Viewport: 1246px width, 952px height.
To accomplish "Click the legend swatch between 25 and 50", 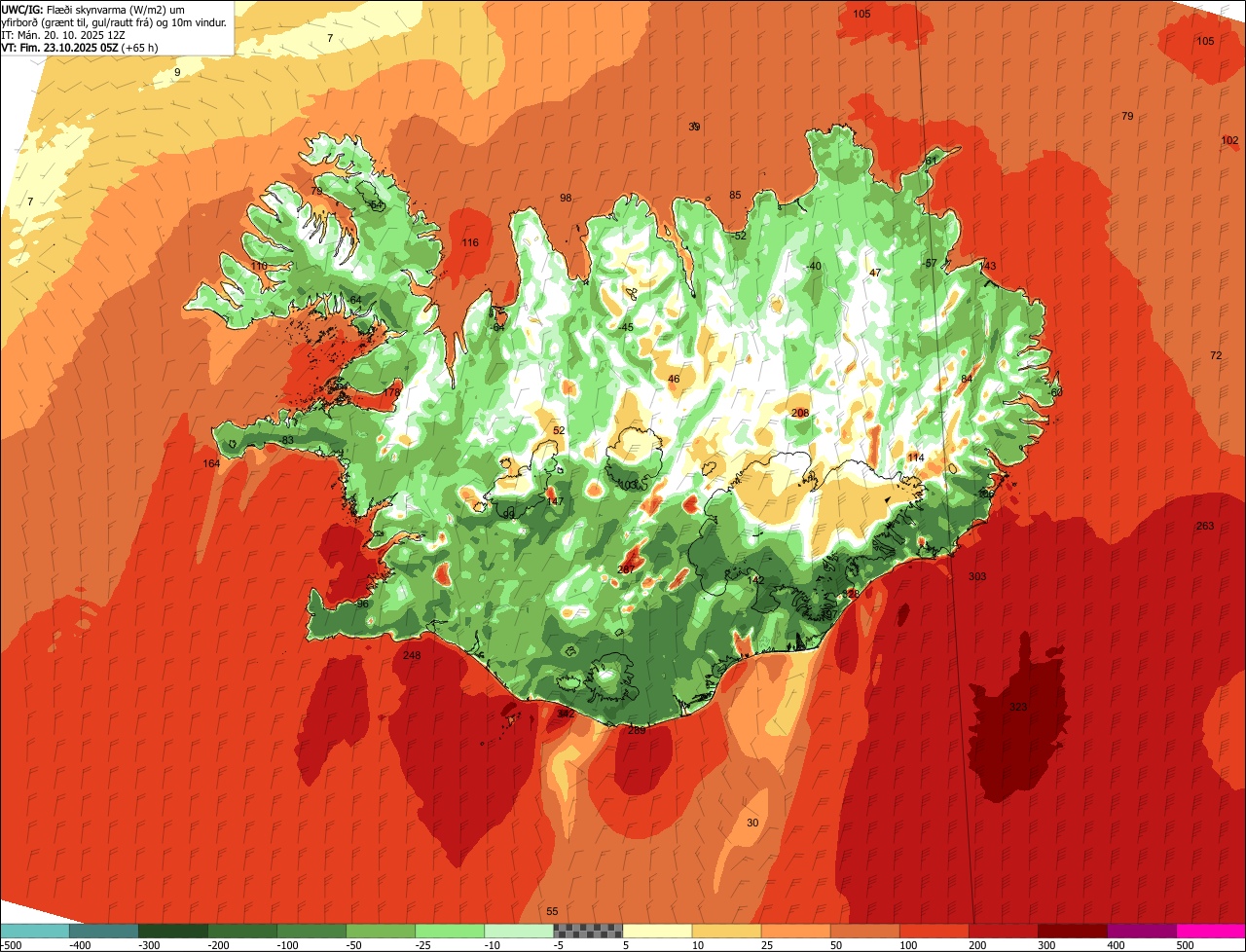I will click(x=795, y=931).
